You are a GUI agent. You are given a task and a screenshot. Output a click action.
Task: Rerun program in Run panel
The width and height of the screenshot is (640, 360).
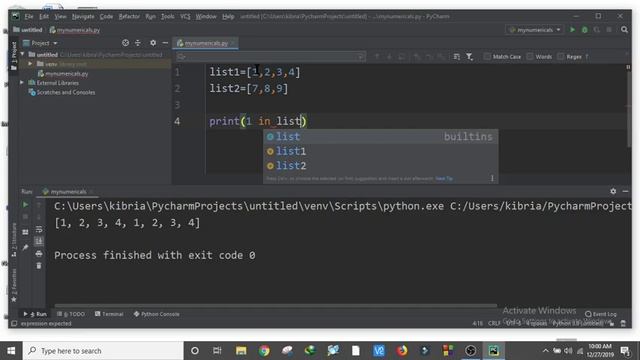point(25,204)
